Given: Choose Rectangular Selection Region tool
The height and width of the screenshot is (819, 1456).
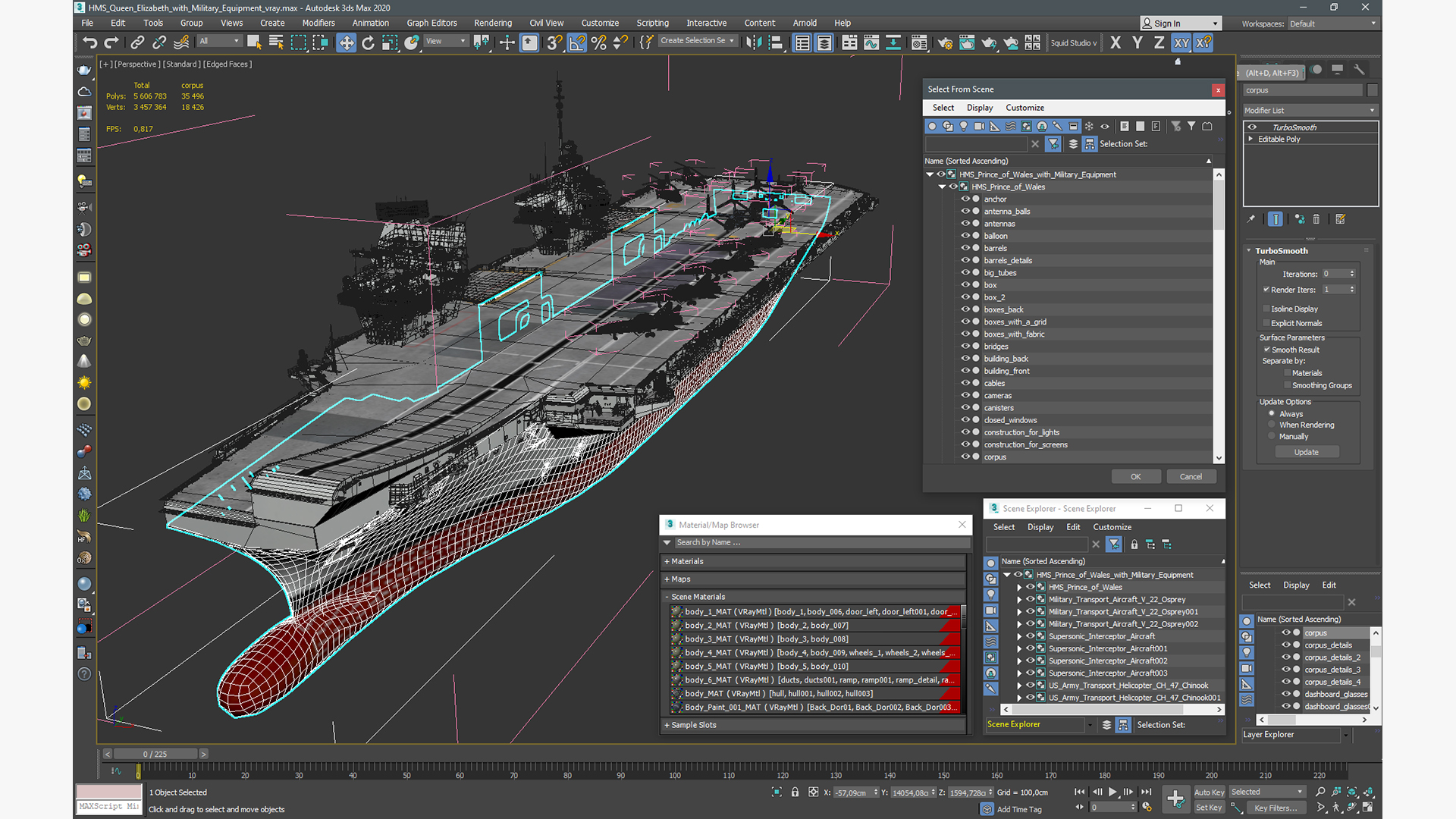Looking at the screenshot, I should (299, 42).
